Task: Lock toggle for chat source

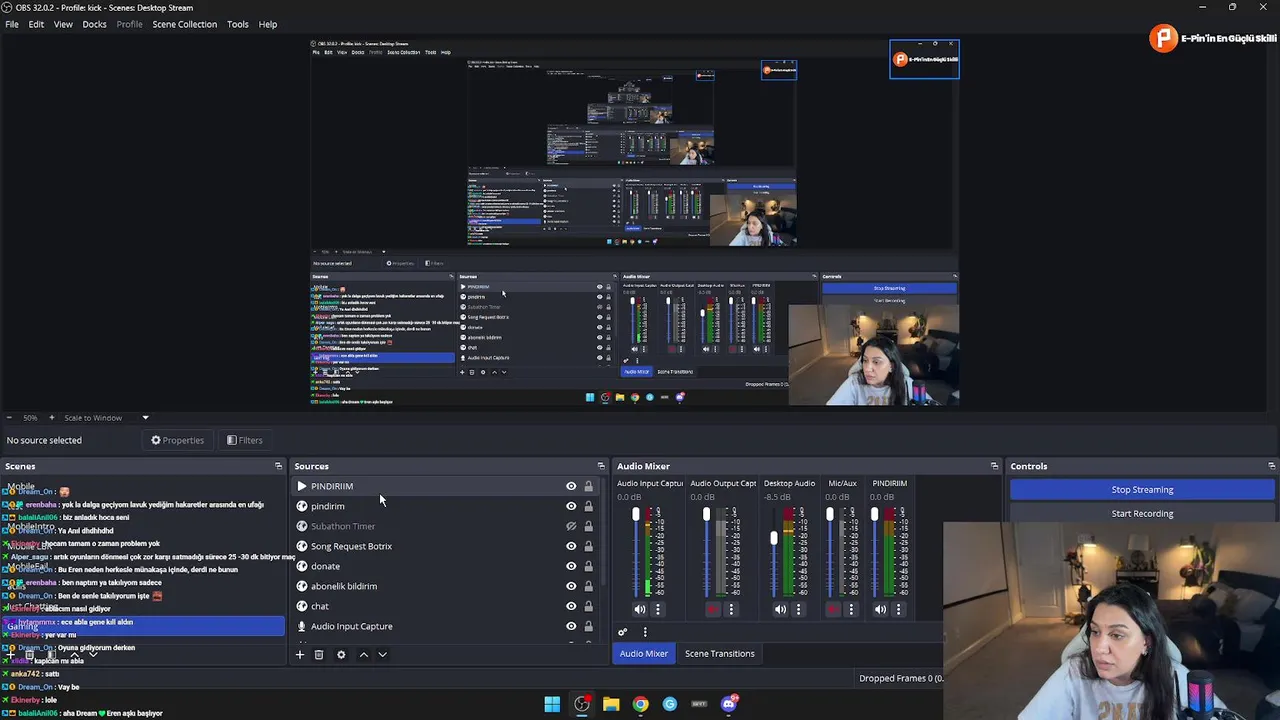Action: tap(588, 606)
